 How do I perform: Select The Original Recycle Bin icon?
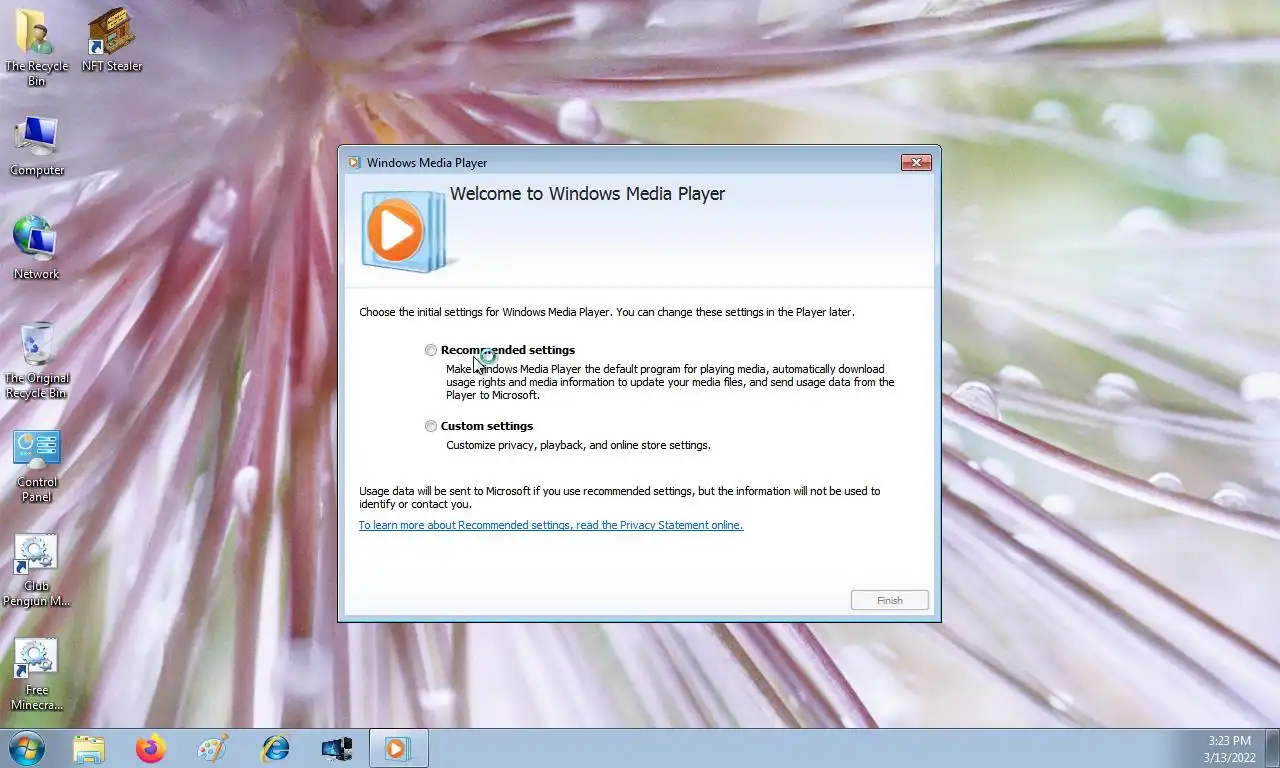click(x=37, y=360)
